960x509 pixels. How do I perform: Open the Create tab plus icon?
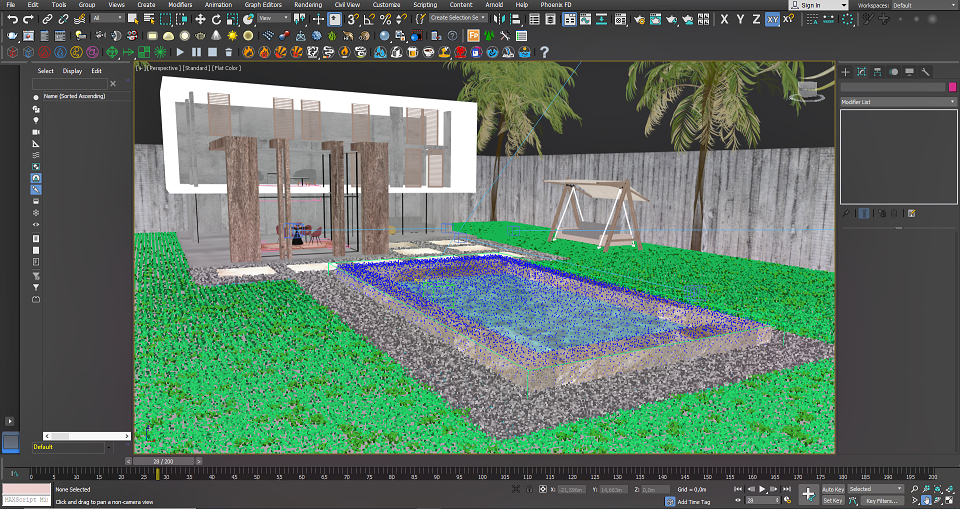click(846, 72)
